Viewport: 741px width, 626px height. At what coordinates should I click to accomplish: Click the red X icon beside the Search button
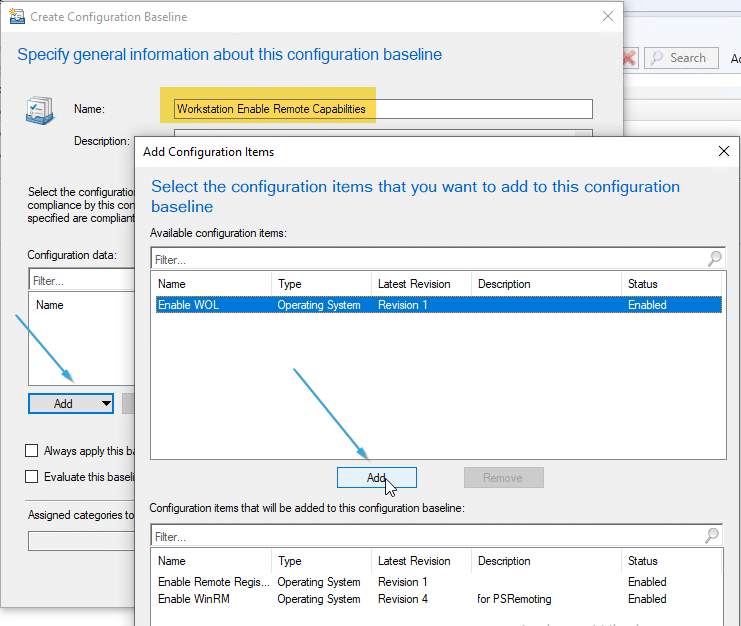click(x=629, y=58)
